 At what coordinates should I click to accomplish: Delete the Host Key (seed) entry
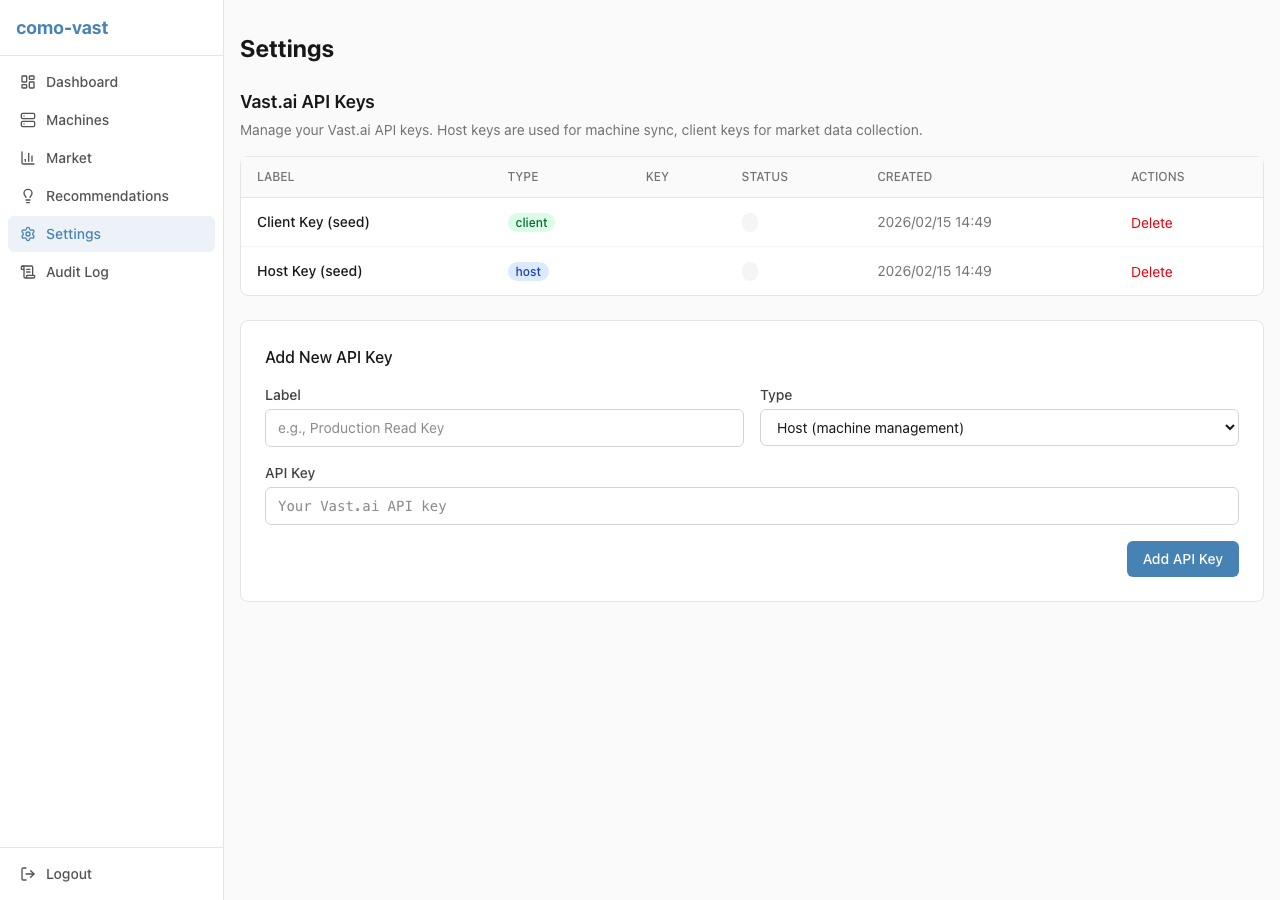pos(1151,272)
